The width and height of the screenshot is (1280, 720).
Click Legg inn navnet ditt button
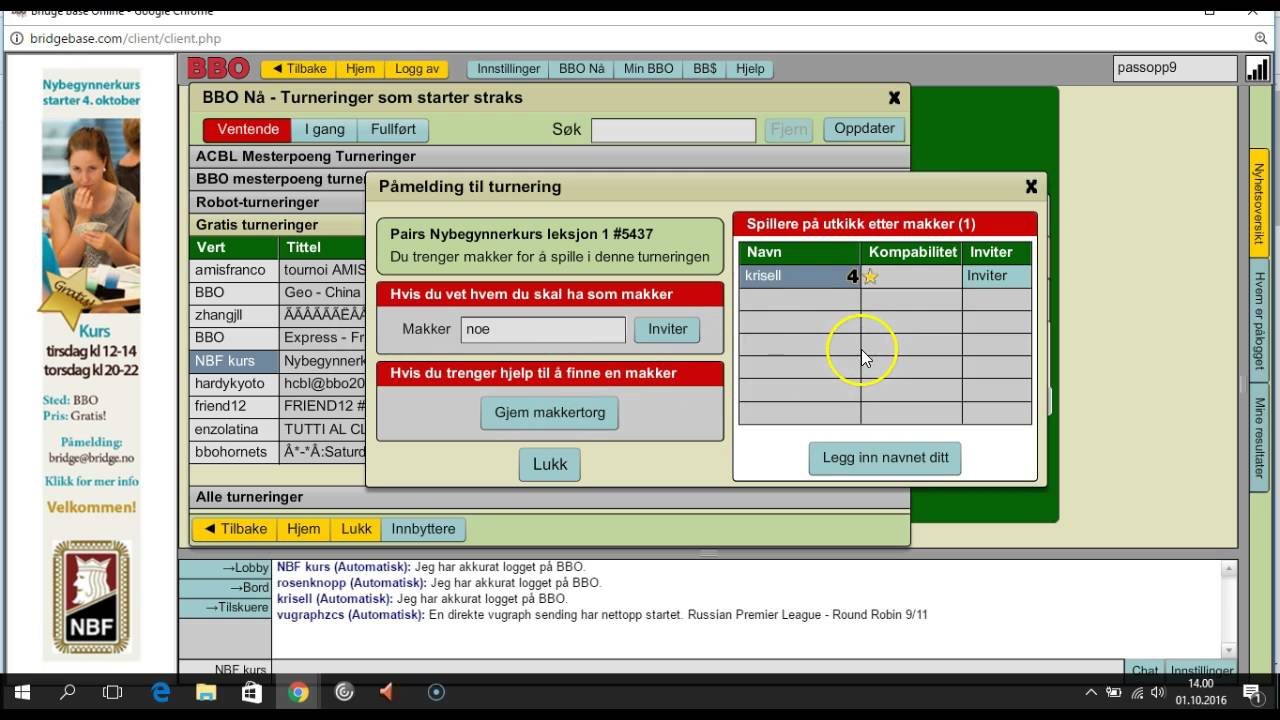pos(885,458)
